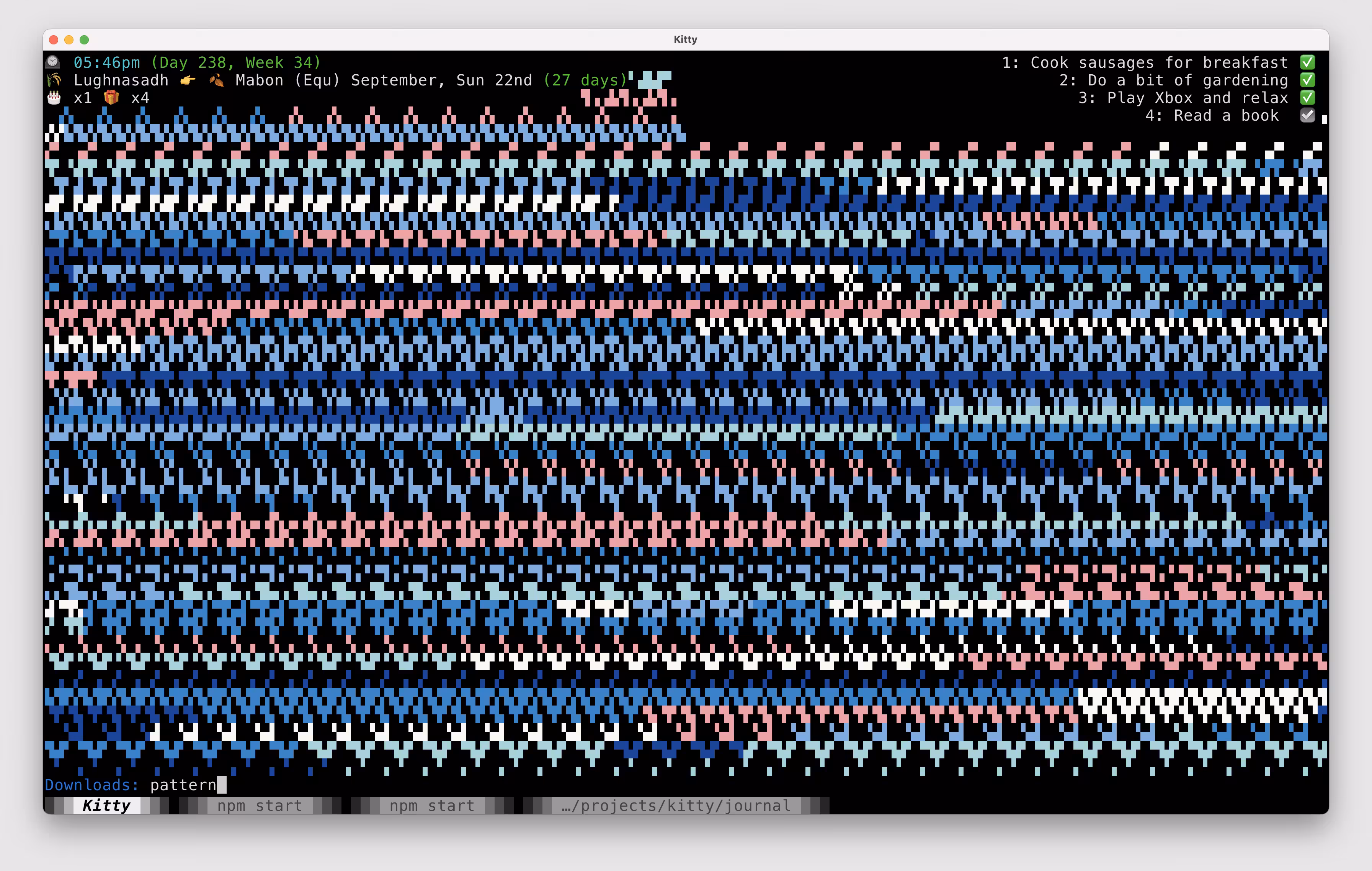
Task: Click the (Day 238, Week 34) text
Action: point(236,62)
